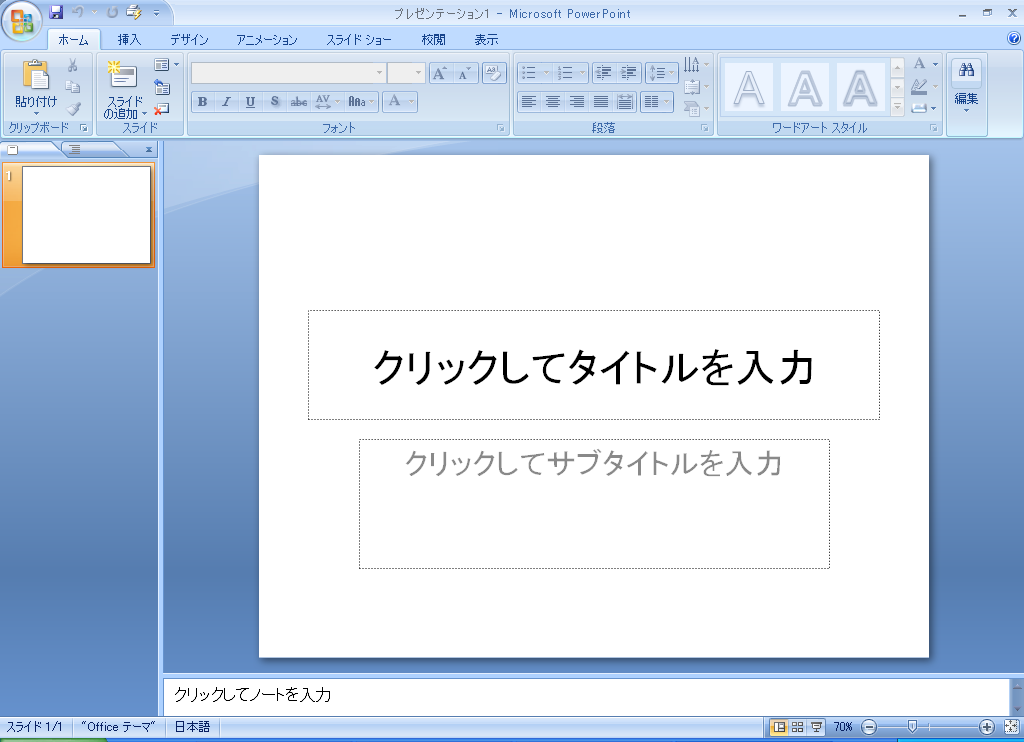Distribute text evenly
This screenshot has width=1024, height=742.
(x=624, y=102)
